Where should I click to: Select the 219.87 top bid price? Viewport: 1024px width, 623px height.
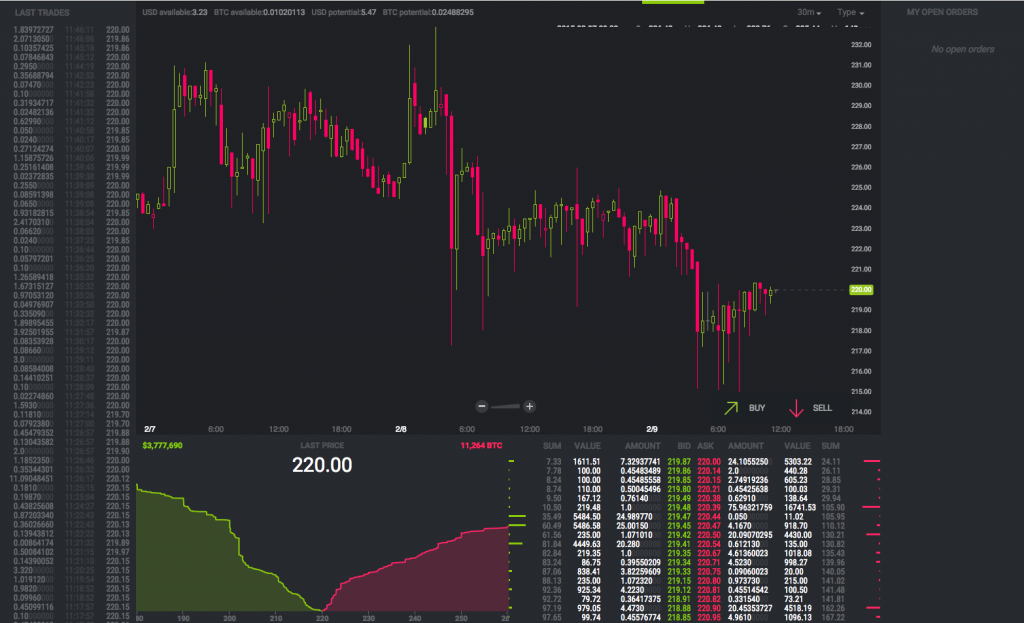point(680,462)
